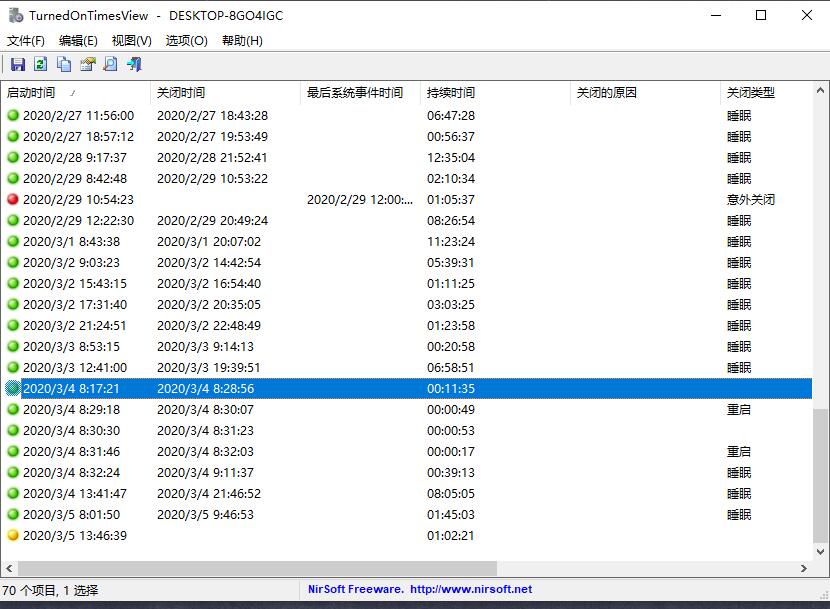Click the Copy selected items icon
Image resolution: width=830 pixels, height=609 pixels.
coord(64,65)
